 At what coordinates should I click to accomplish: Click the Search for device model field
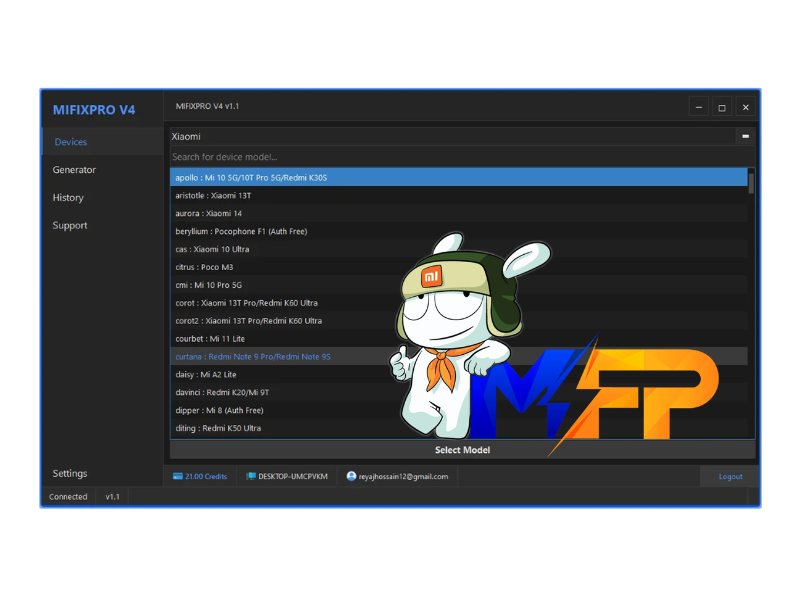pyautogui.click(x=462, y=157)
